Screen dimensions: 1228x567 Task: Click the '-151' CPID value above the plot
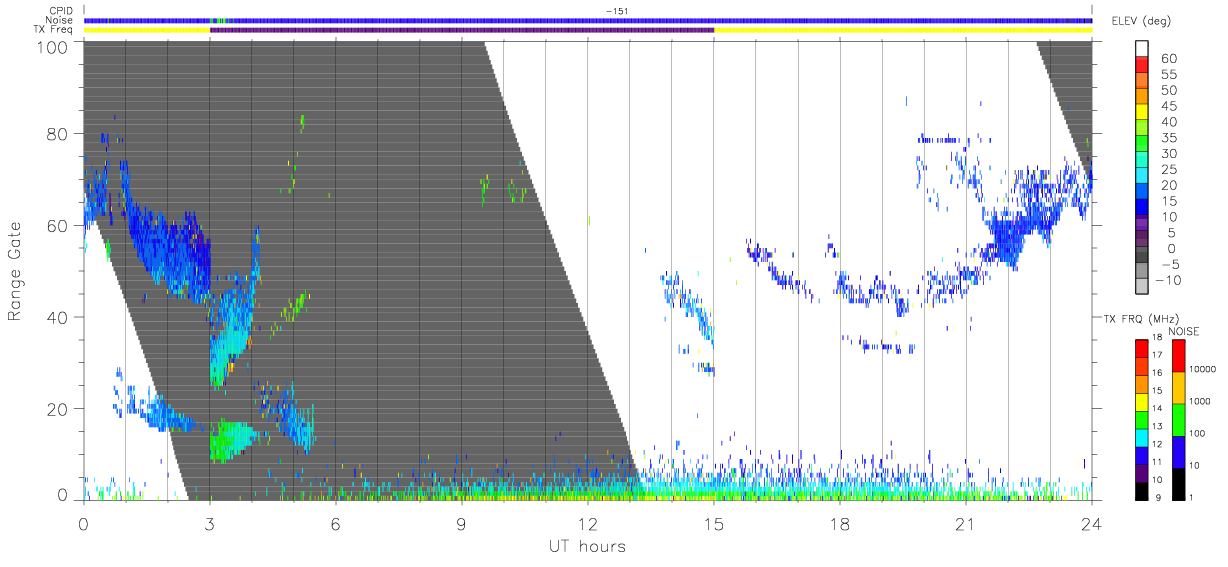(x=616, y=11)
